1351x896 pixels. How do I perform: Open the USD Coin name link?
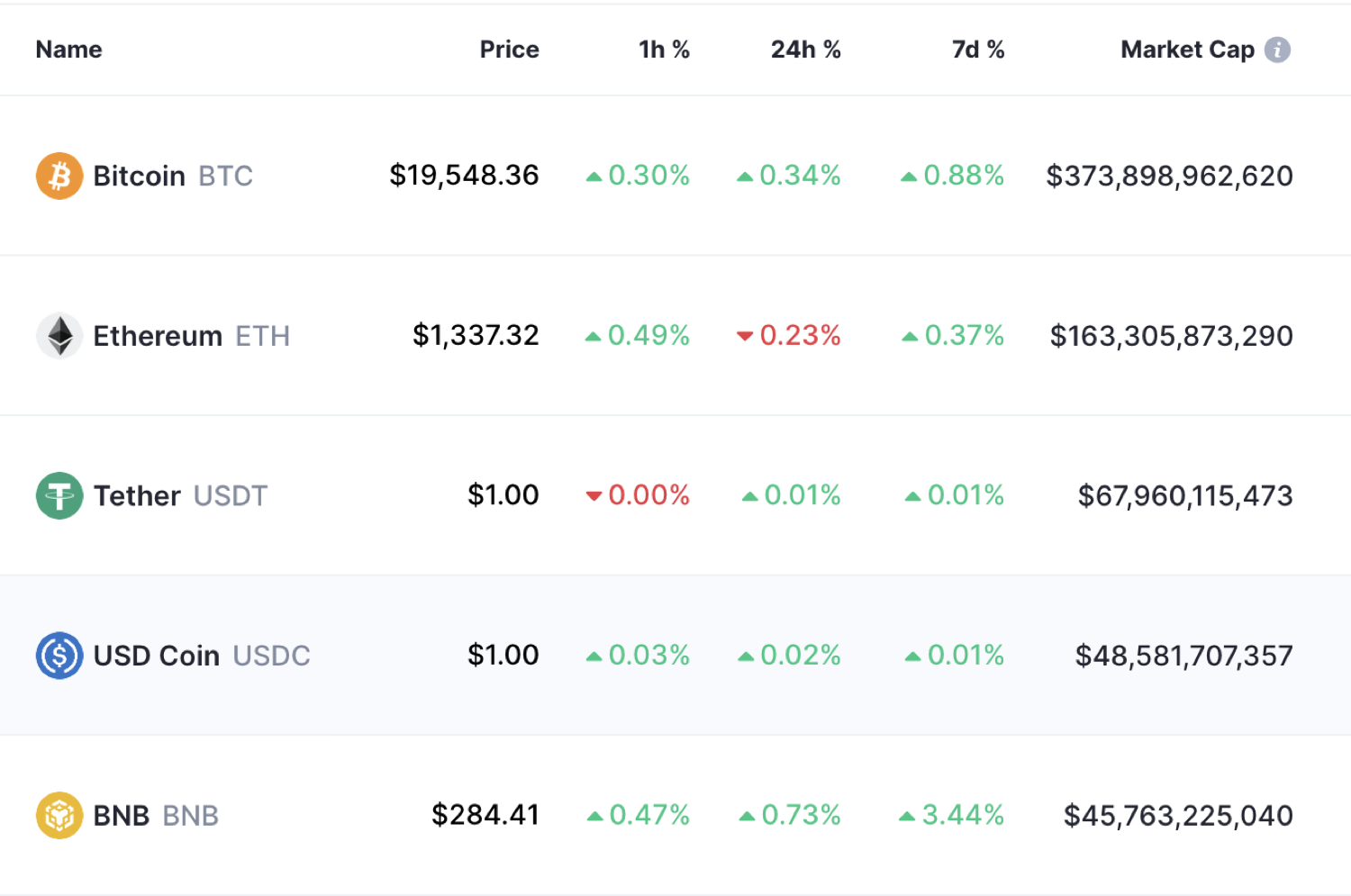click(157, 656)
